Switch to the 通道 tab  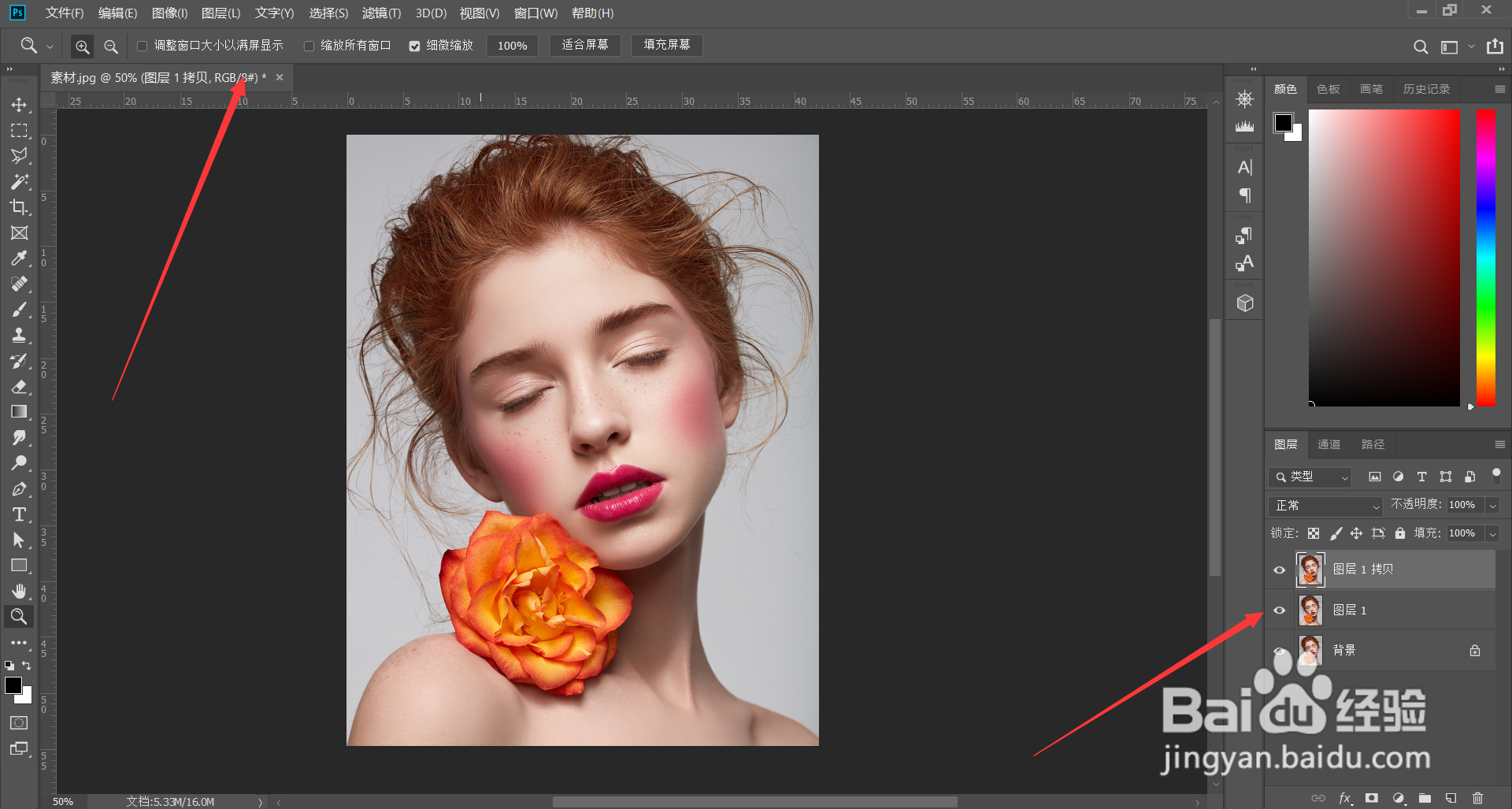[1329, 444]
